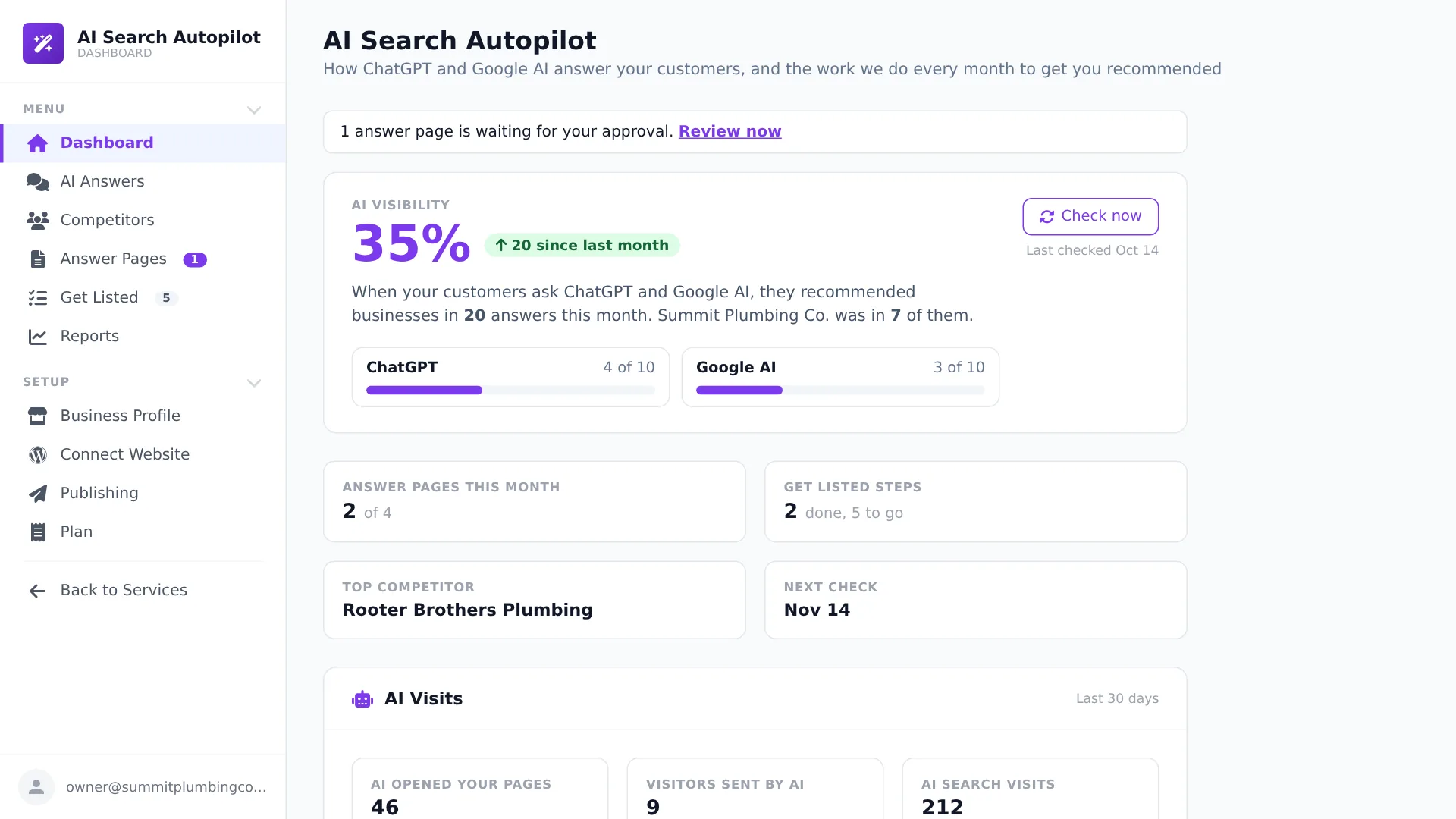View Reports from the sidebar
1456x819 pixels.
(x=143, y=337)
